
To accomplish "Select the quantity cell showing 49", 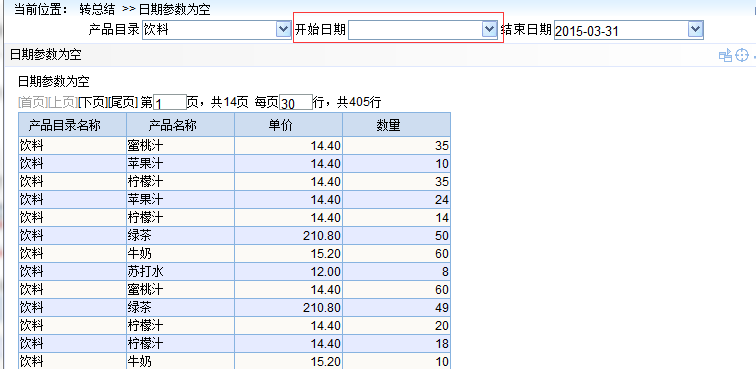I will pos(396,307).
